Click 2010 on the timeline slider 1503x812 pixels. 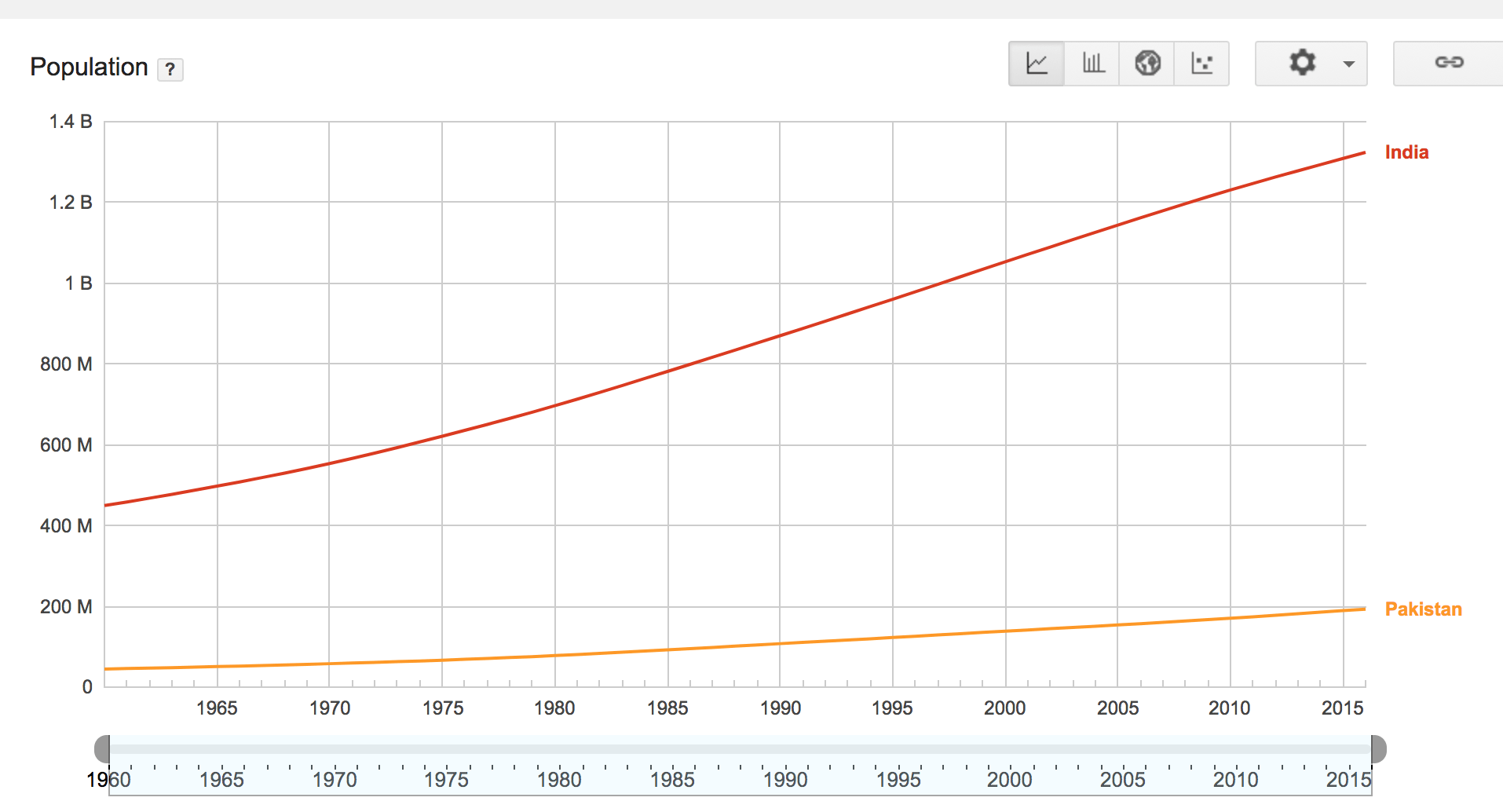[x=1235, y=780]
